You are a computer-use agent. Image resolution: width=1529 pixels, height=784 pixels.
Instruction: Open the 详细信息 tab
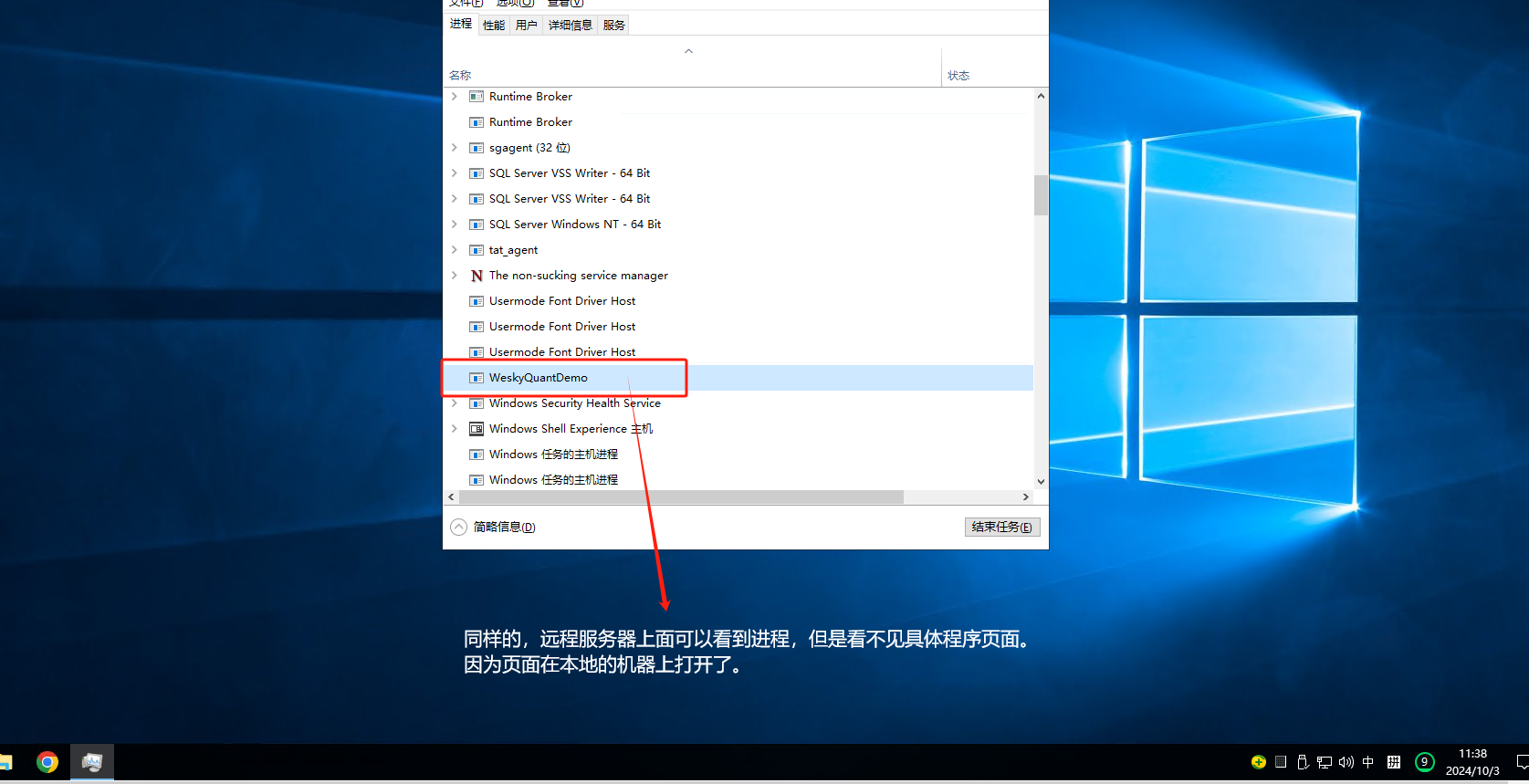(x=571, y=25)
